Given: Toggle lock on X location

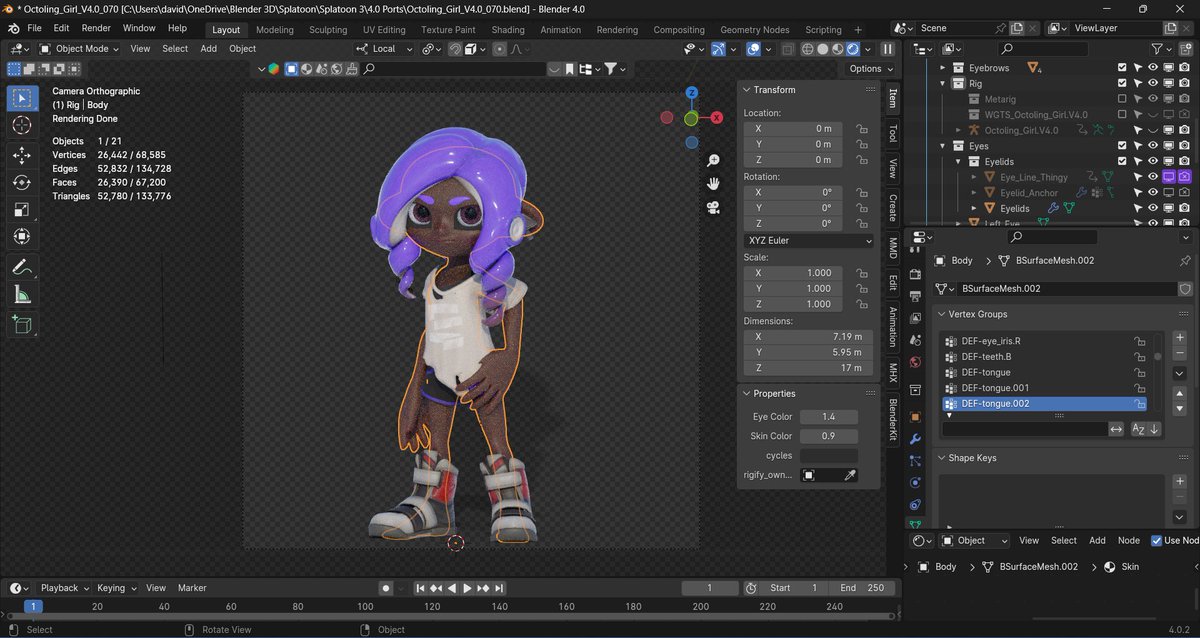Looking at the screenshot, I should tap(861, 128).
